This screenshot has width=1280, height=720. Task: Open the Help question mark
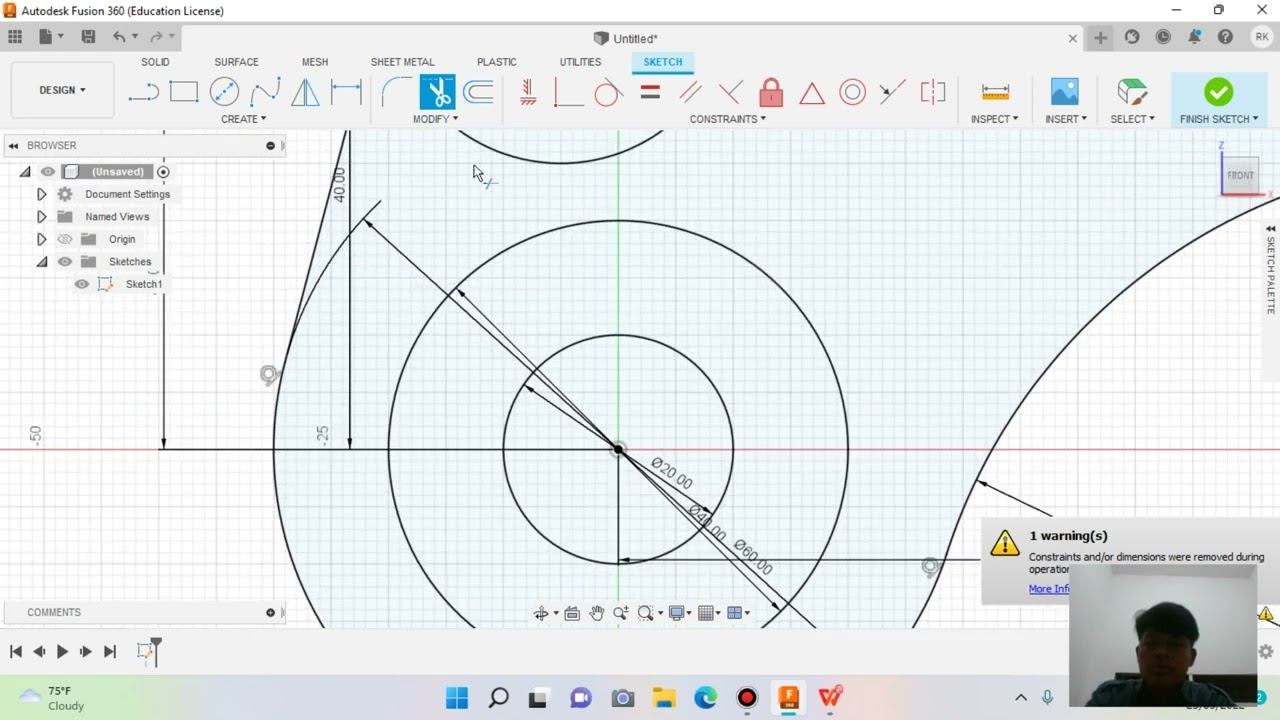pyautogui.click(x=1225, y=37)
